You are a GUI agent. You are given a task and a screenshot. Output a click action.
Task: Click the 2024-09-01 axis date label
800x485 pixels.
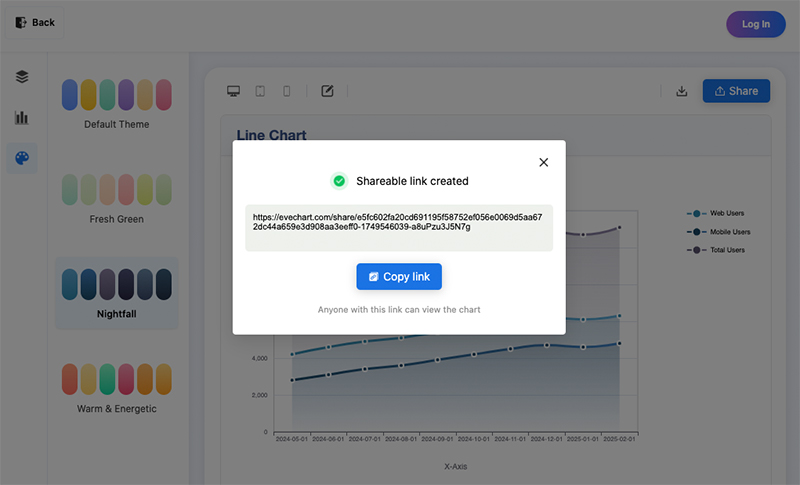point(437,439)
